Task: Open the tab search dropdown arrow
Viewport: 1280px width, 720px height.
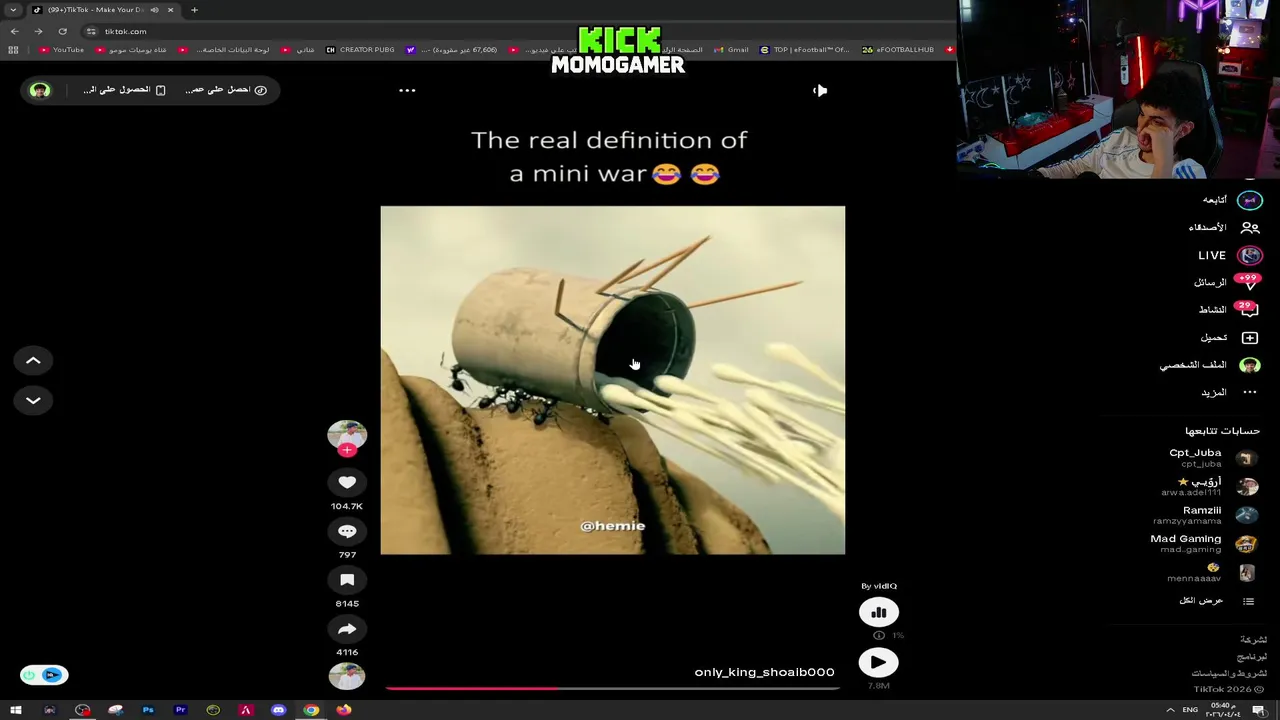Action: [x=13, y=10]
